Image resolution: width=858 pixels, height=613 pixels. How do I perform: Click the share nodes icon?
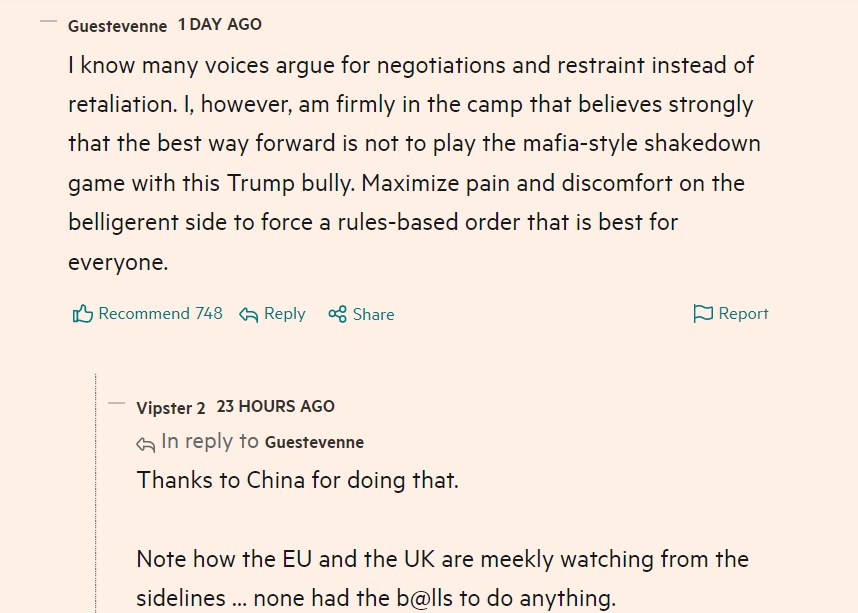pos(338,314)
